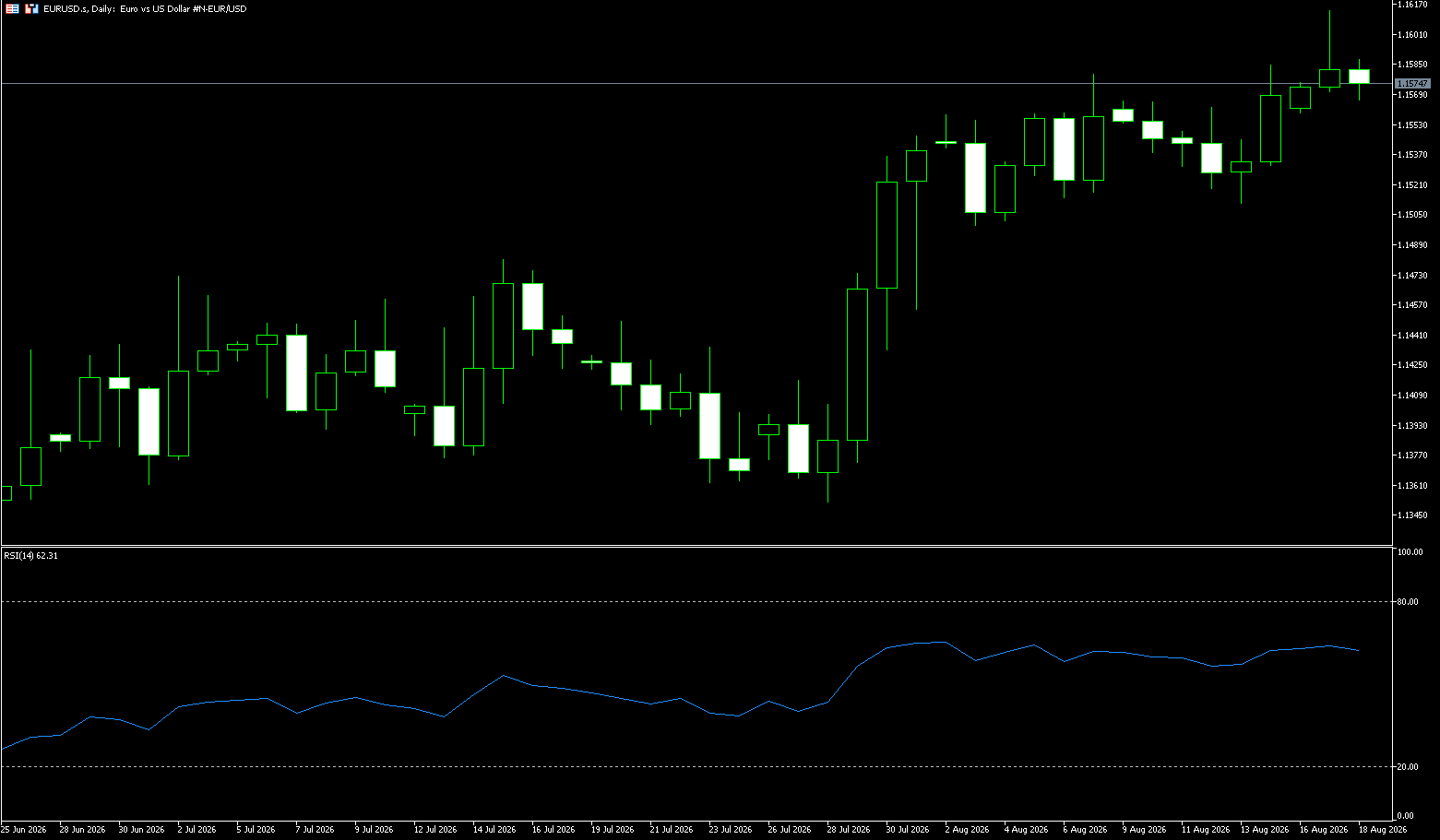The image size is (1440, 840).
Task: Click the 1.16010 price scale label
Action: pos(1412,35)
